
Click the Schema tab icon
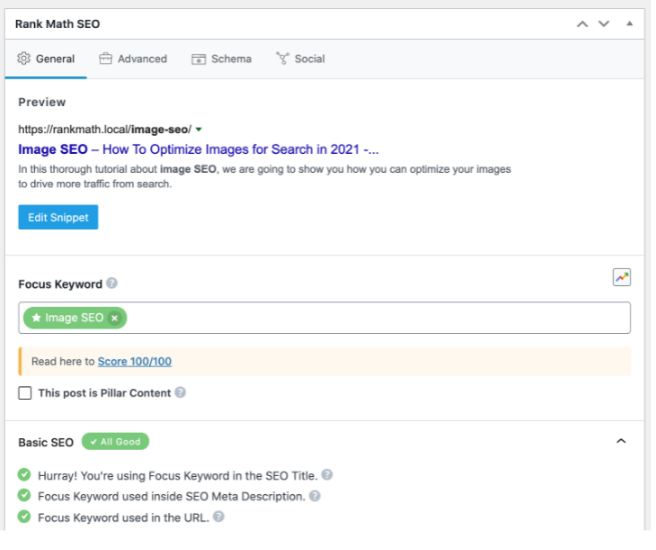point(198,59)
